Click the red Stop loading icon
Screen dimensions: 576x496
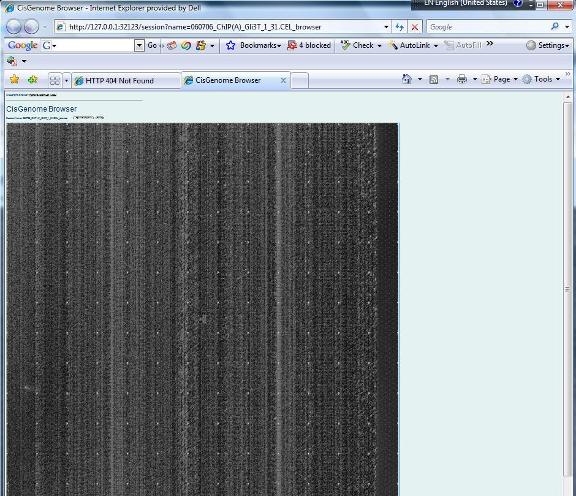coord(415,27)
